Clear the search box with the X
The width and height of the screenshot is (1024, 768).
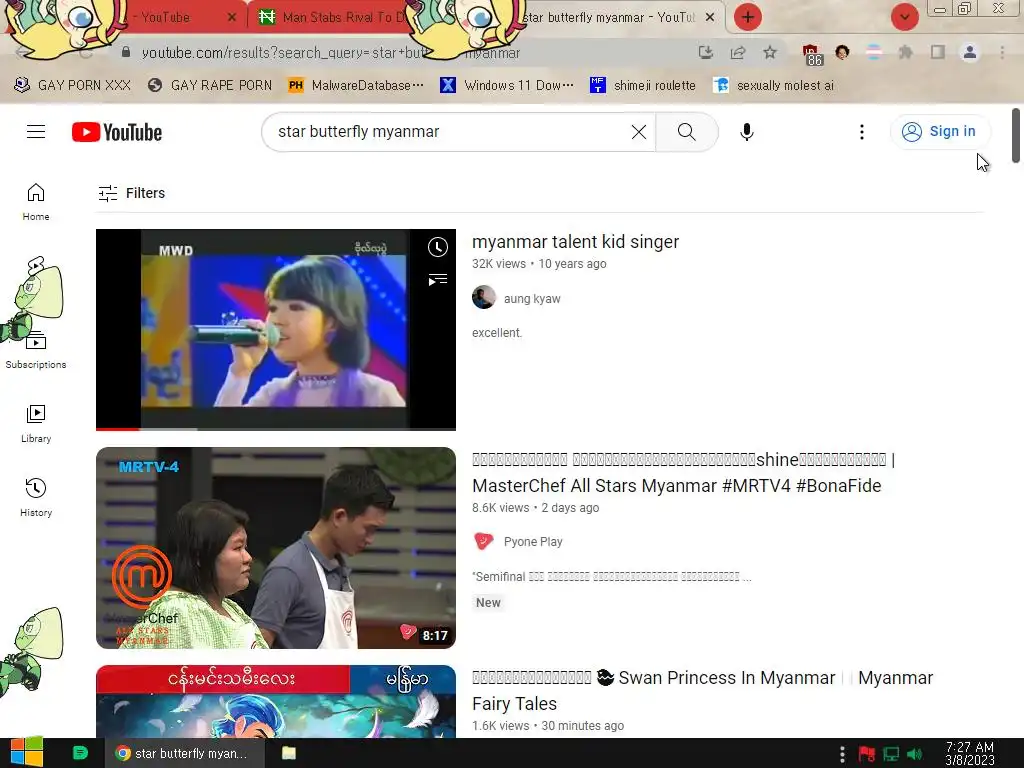[x=639, y=132]
